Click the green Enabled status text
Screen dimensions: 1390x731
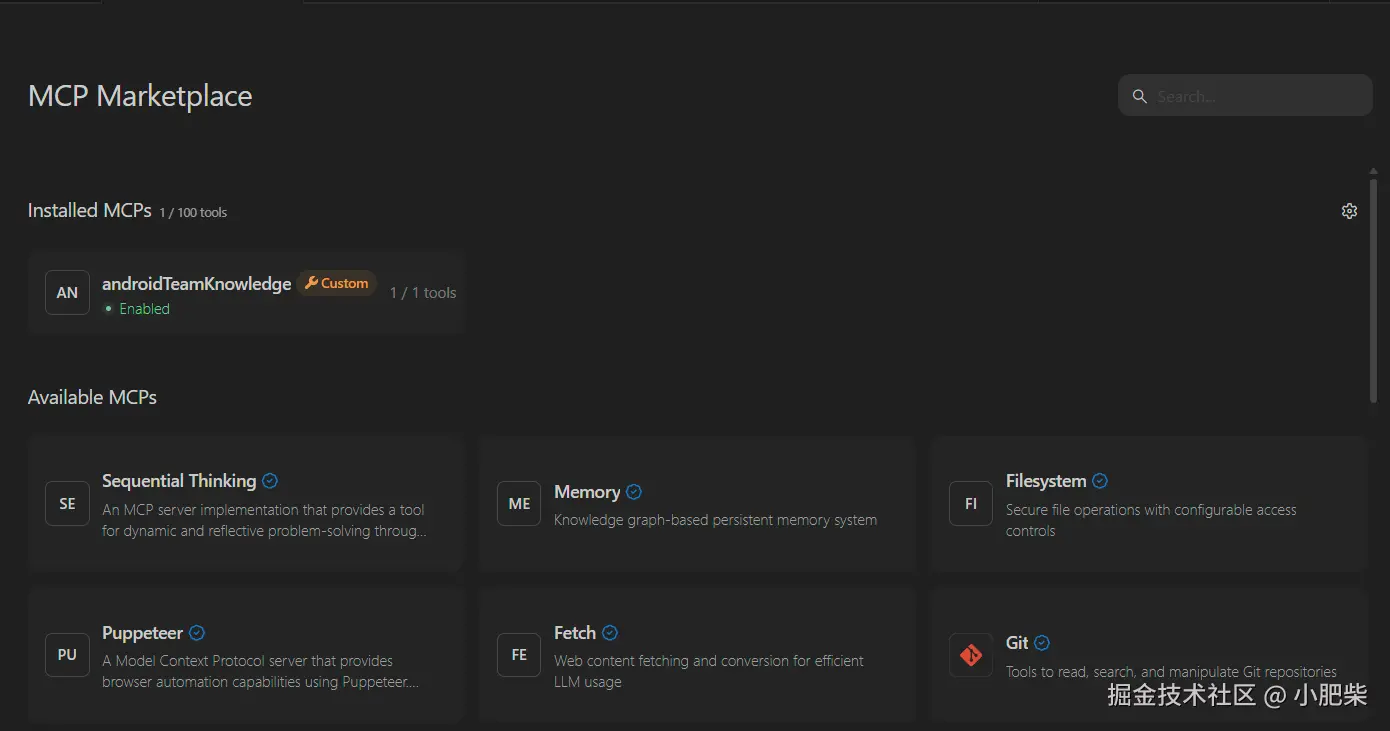[144, 309]
